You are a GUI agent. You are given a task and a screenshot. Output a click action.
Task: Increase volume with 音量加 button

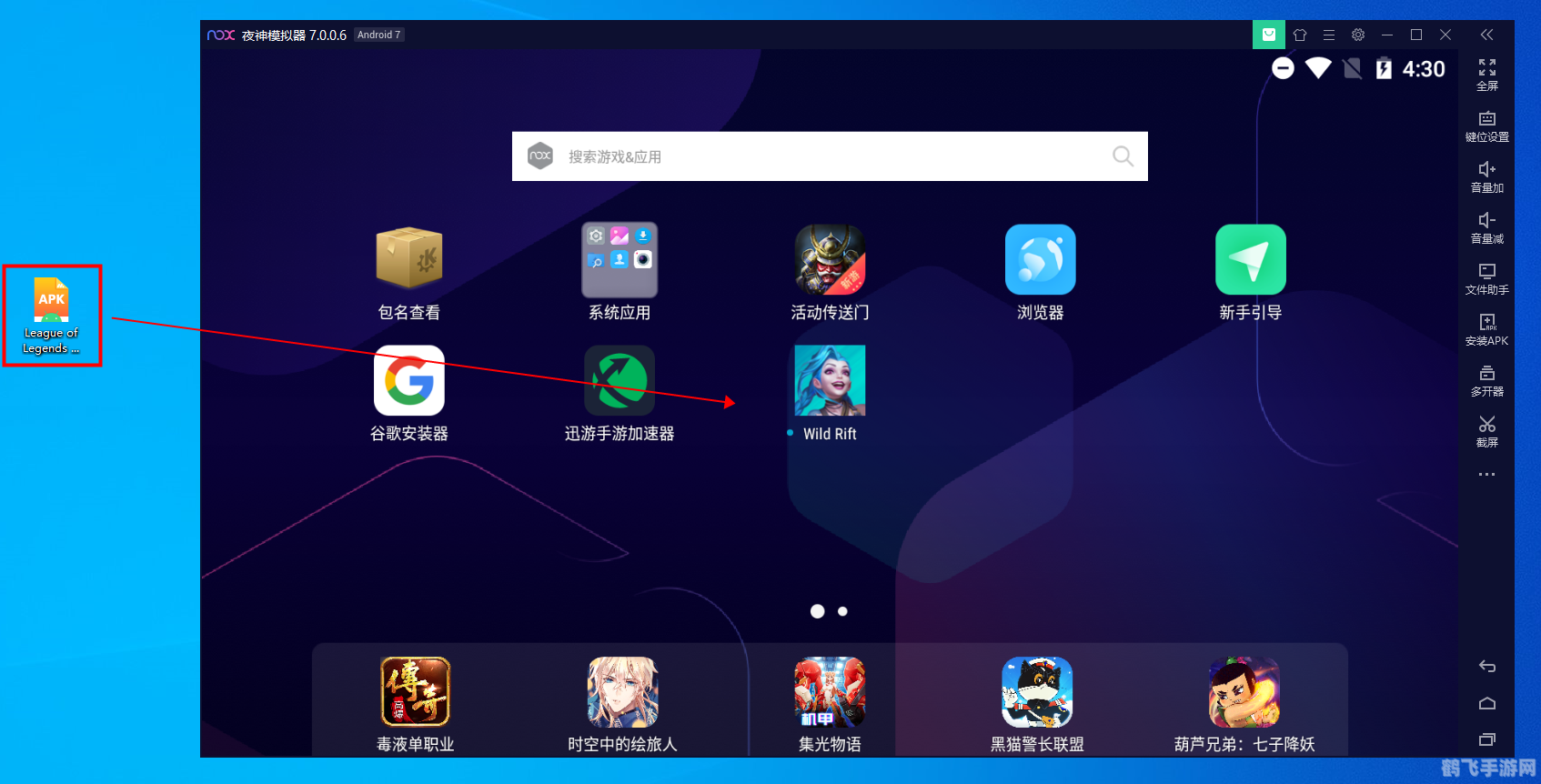coord(1486,176)
